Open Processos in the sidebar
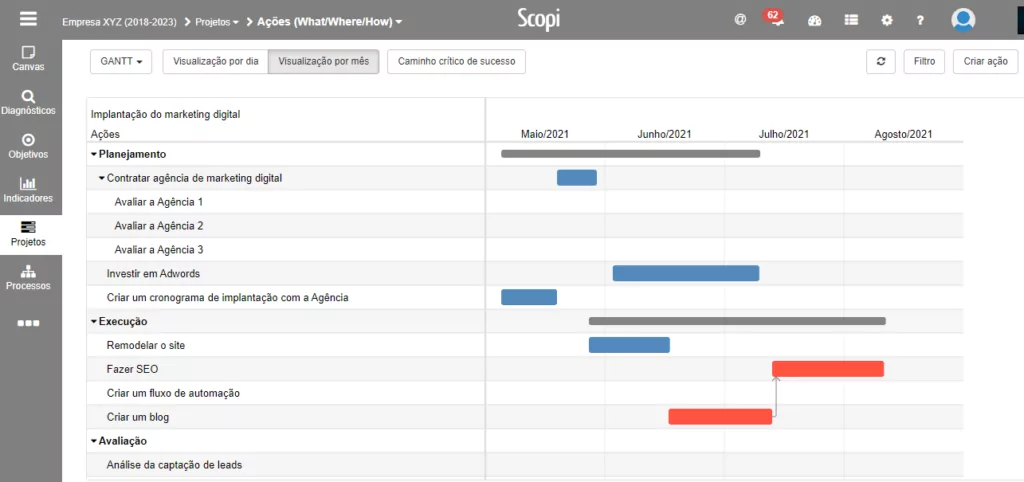 (28, 277)
